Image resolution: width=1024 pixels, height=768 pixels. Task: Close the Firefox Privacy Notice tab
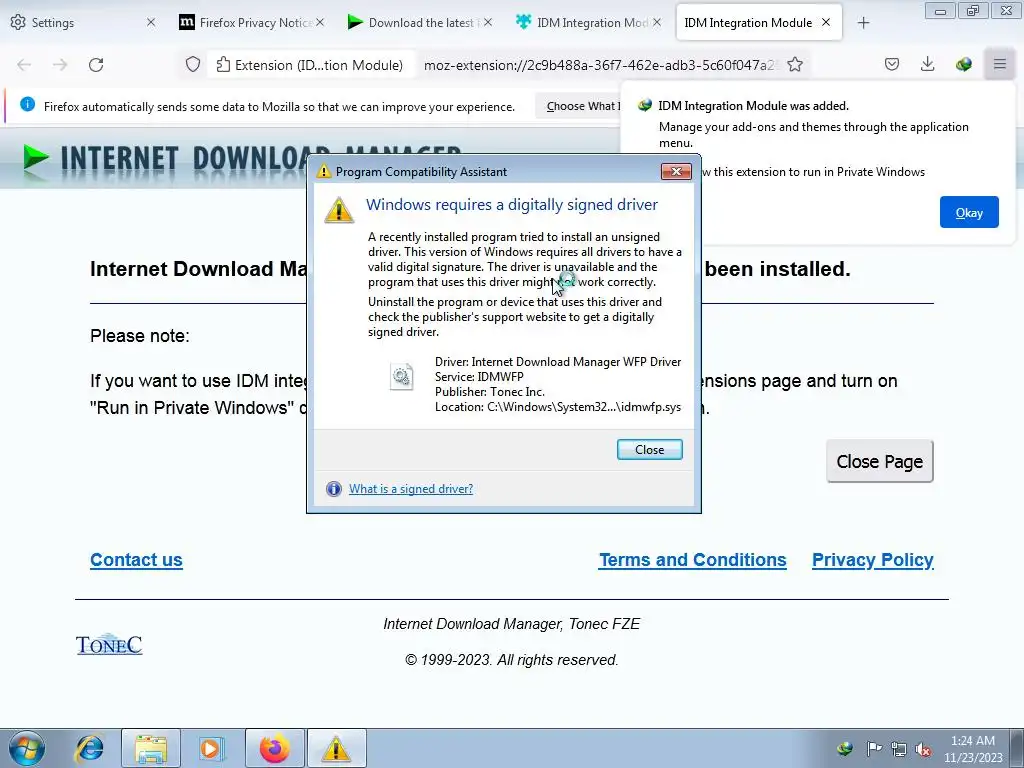[320, 22]
